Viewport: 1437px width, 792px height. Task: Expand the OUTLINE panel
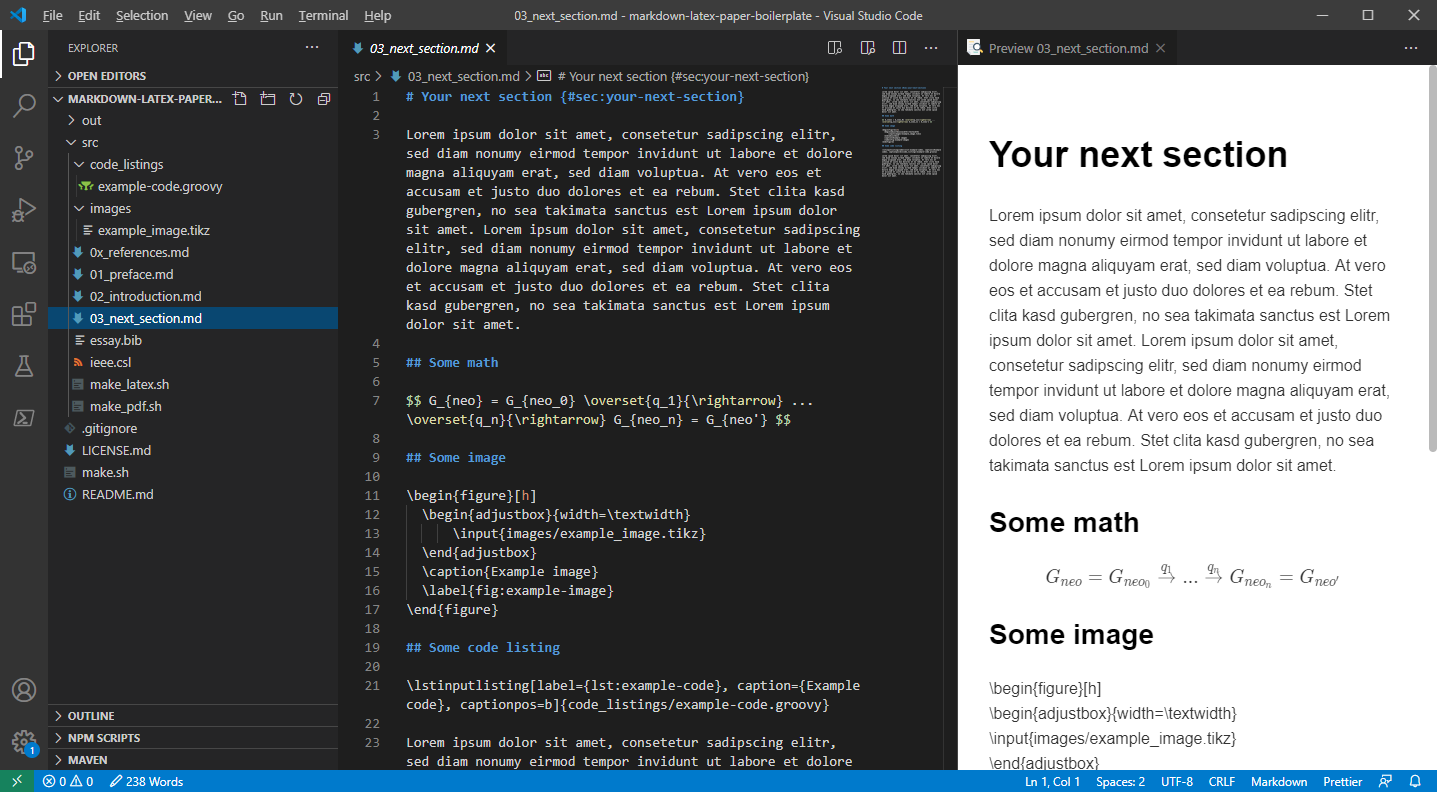point(193,716)
